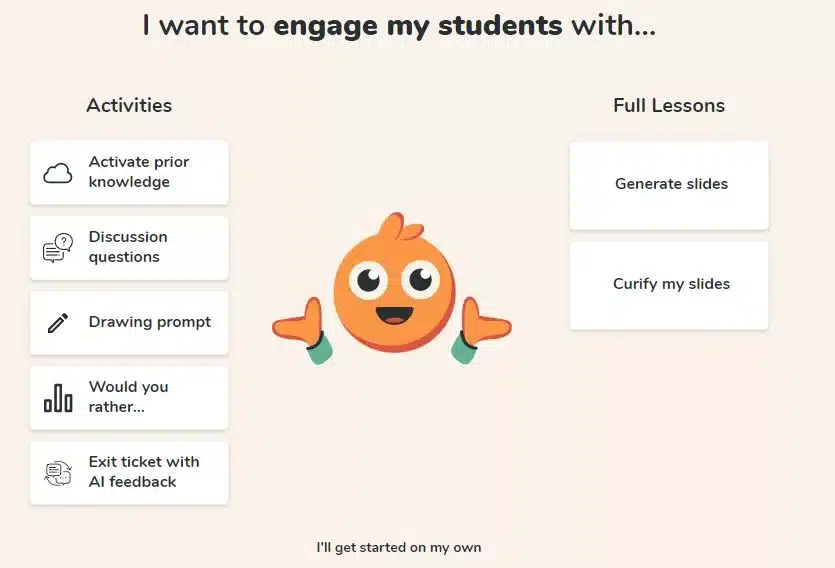835x568 pixels.
Task: Click the bar chart icon for Would you rather
Action: click(58, 398)
